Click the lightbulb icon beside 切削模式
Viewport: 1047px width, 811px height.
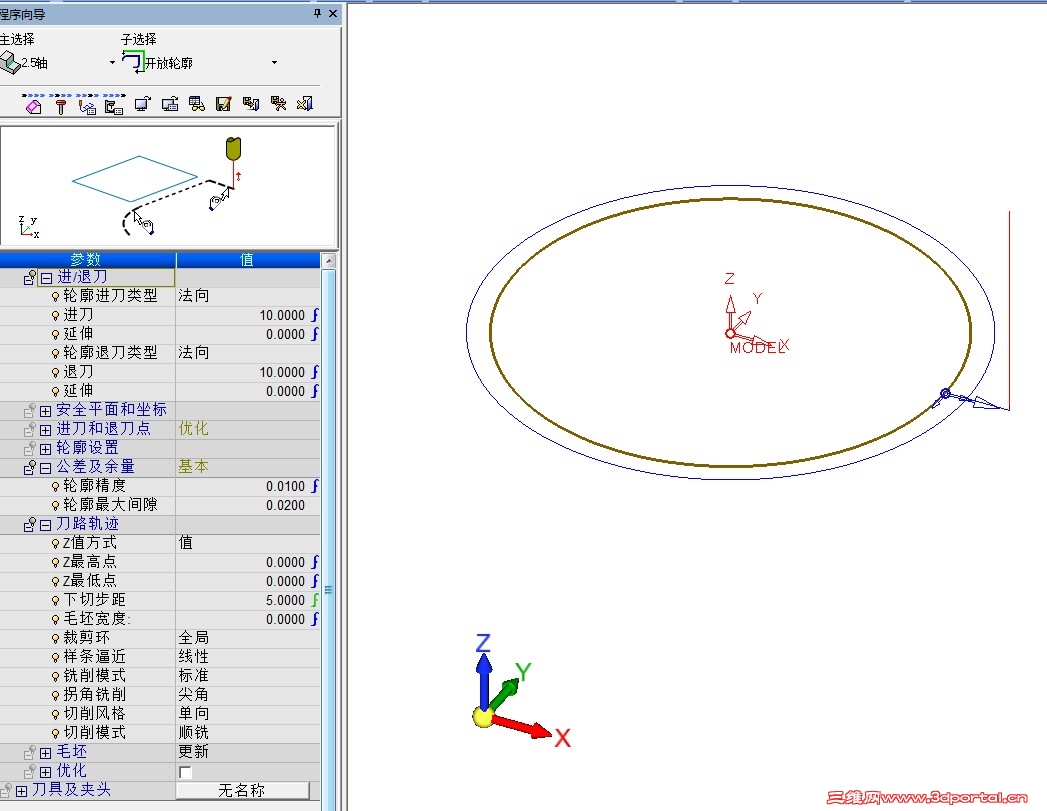click(x=55, y=734)
